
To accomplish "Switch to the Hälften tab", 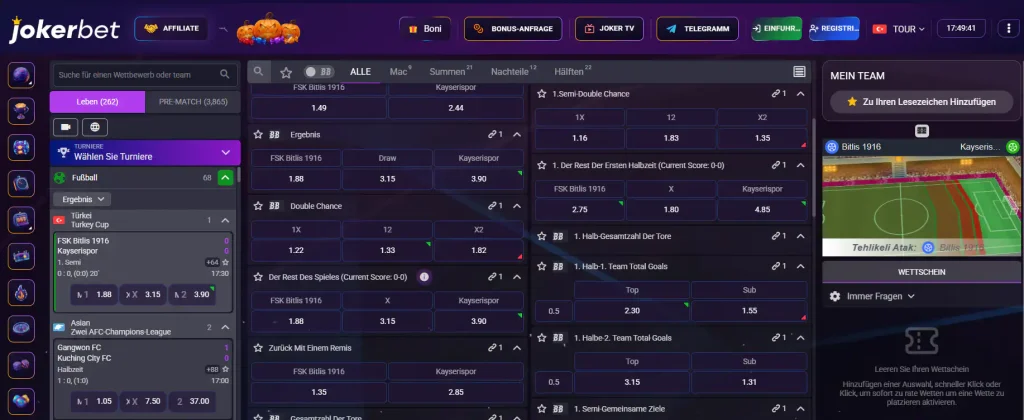I will (x=573, y=71).
